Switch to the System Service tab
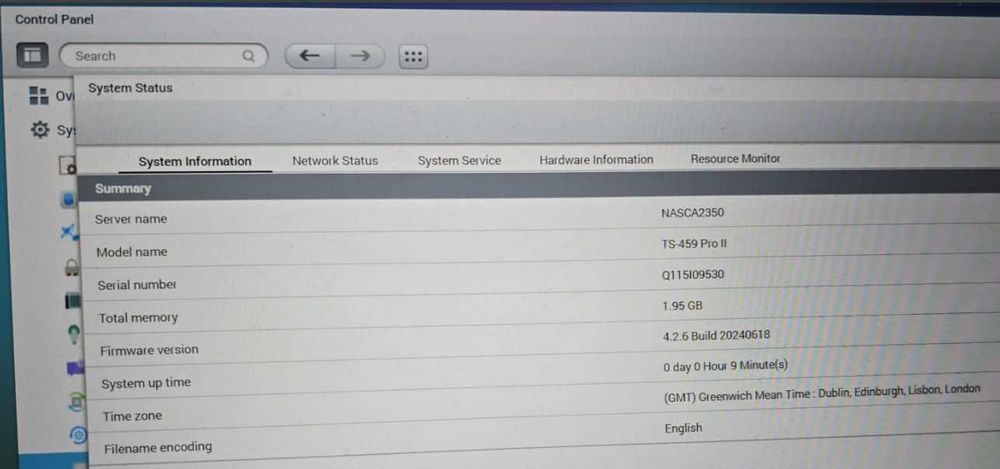Viewport: 1000px width, 469px height. click(459, 161)
